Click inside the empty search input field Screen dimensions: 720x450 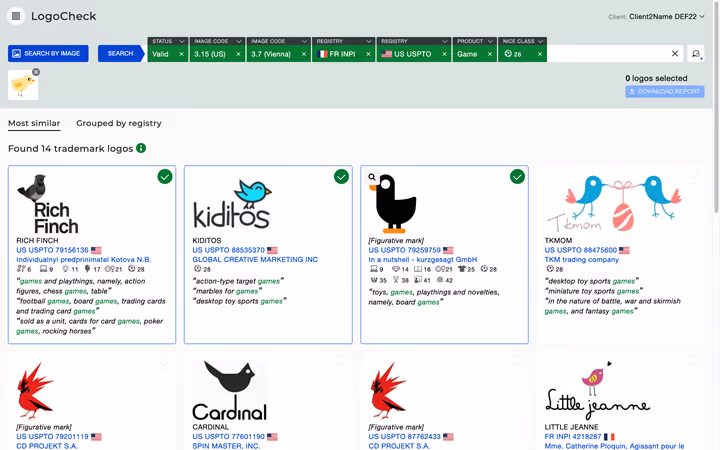point(607,54)
